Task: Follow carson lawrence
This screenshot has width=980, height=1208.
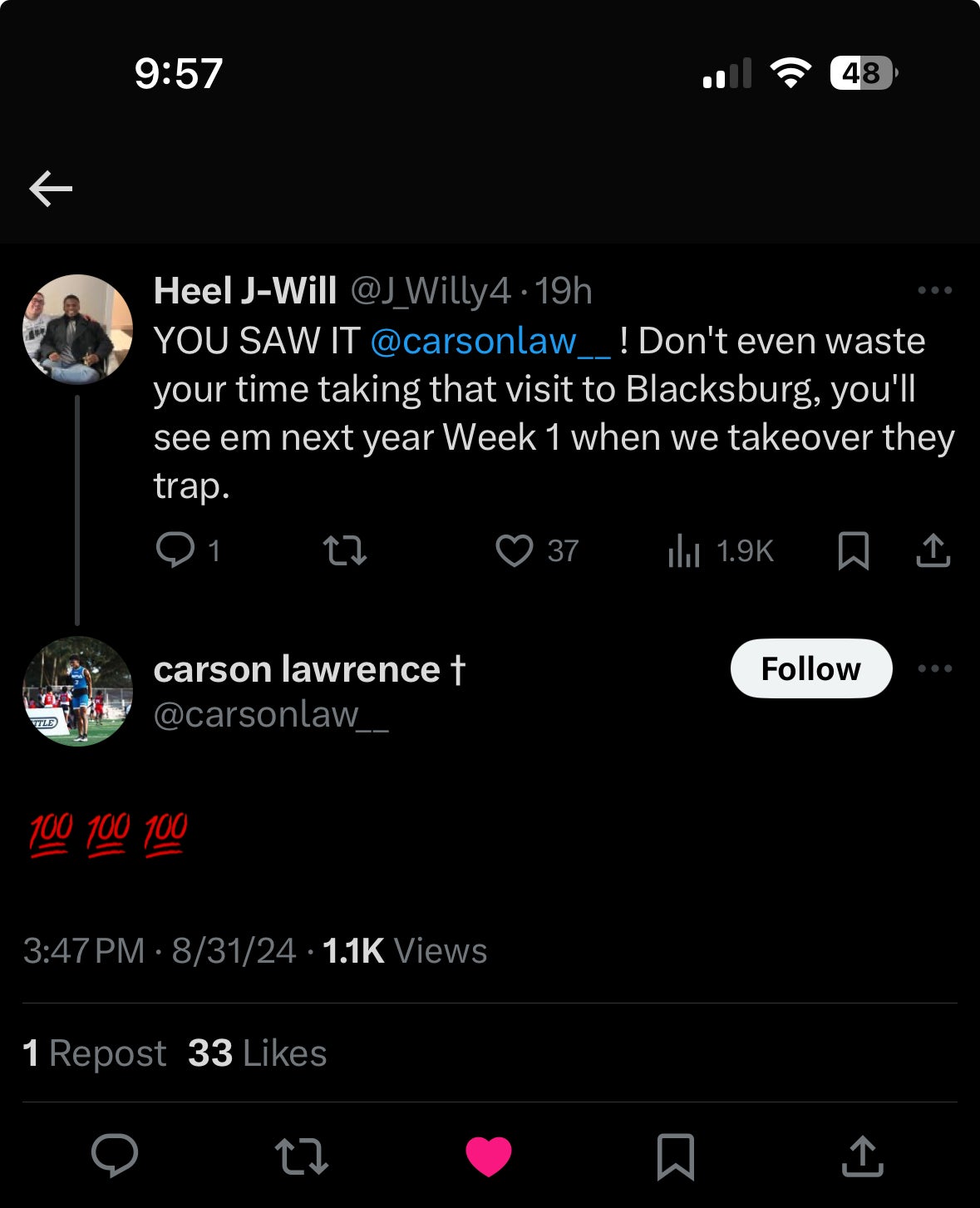Action: point(811,668)
